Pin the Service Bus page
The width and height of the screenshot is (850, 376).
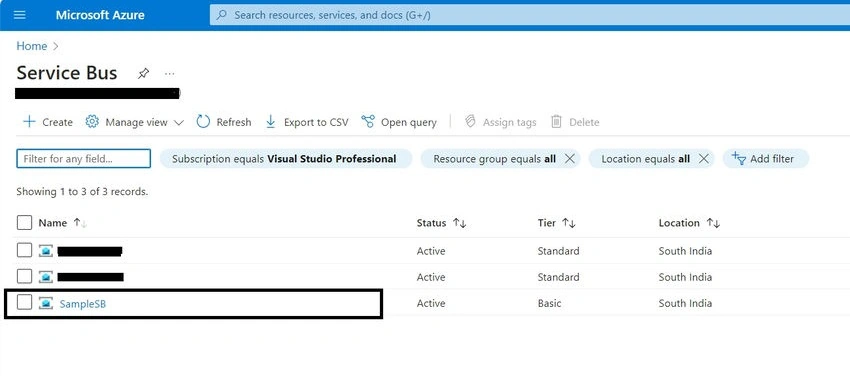click(x=143, y=73)
